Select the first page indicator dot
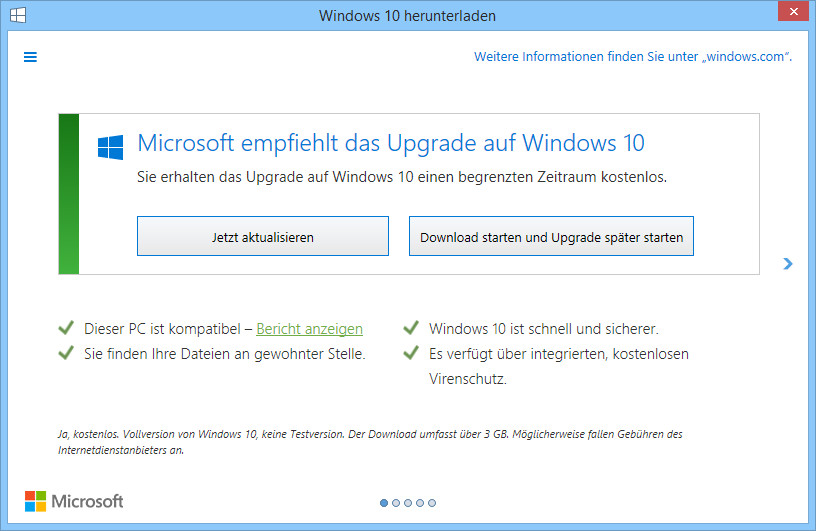The height and width of the screenshot is (531, 816). tap(384, 503)
